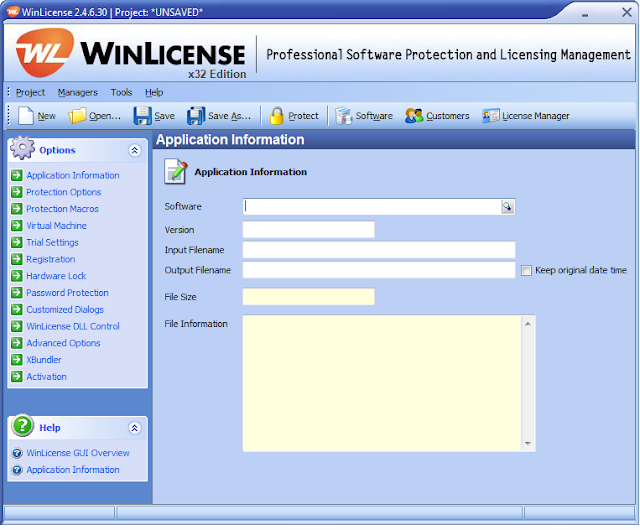Click green arrow icon beside Advanced Options
The width and height of the screenshot is (640, 530).
click(x=17, y=343)
